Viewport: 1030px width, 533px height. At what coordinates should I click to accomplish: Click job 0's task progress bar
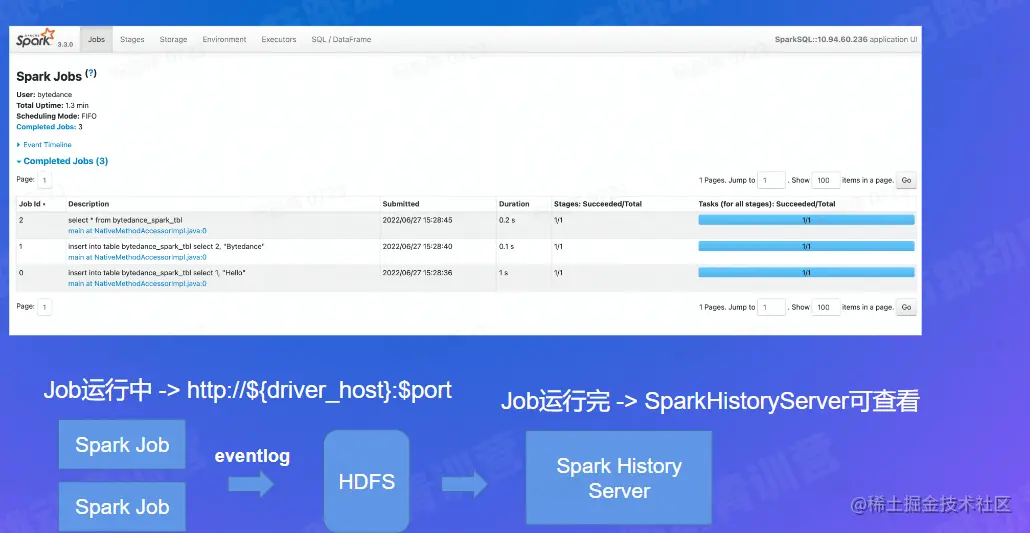[806, 272]
